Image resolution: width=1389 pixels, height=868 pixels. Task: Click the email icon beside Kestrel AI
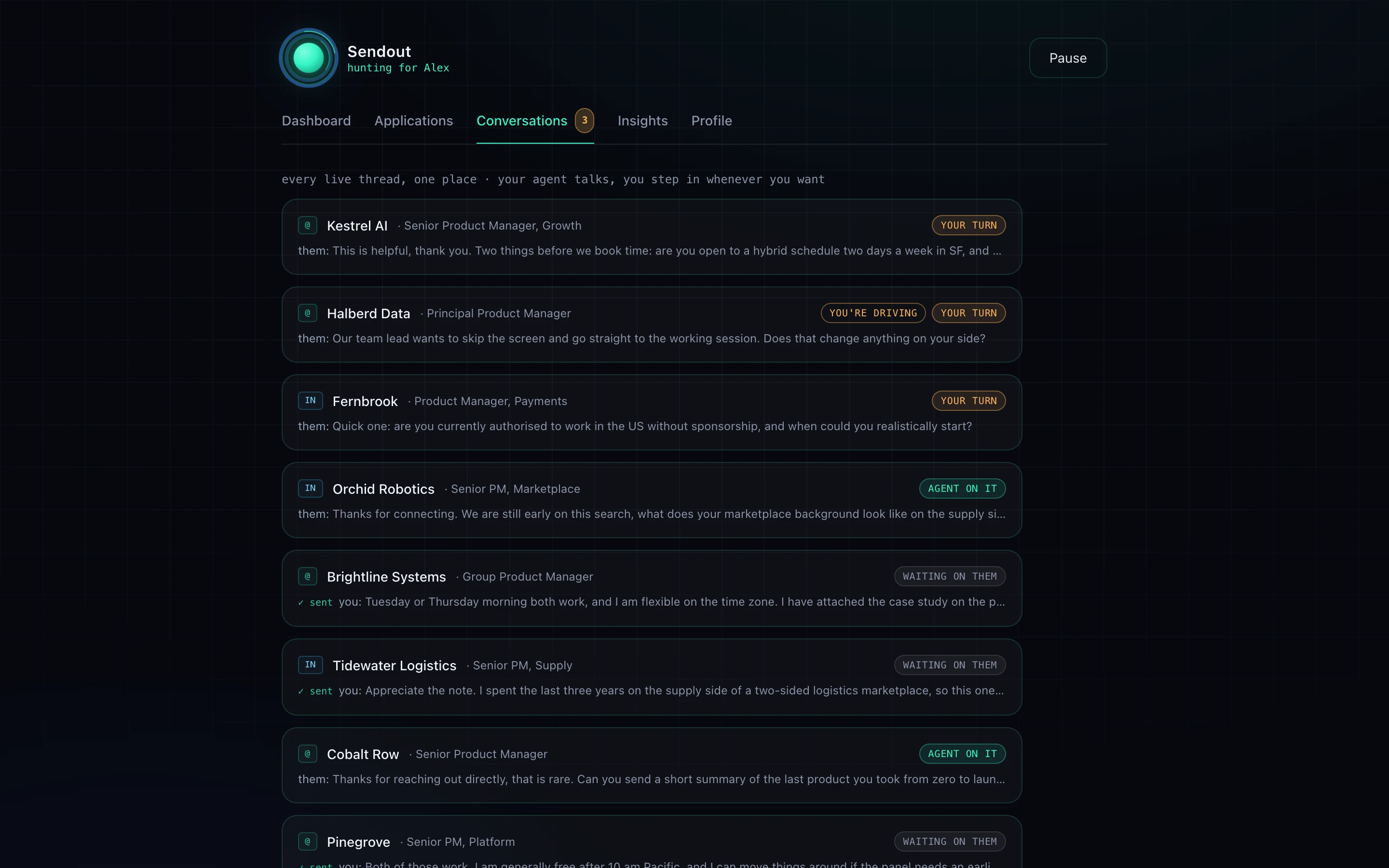click(308, 225)
